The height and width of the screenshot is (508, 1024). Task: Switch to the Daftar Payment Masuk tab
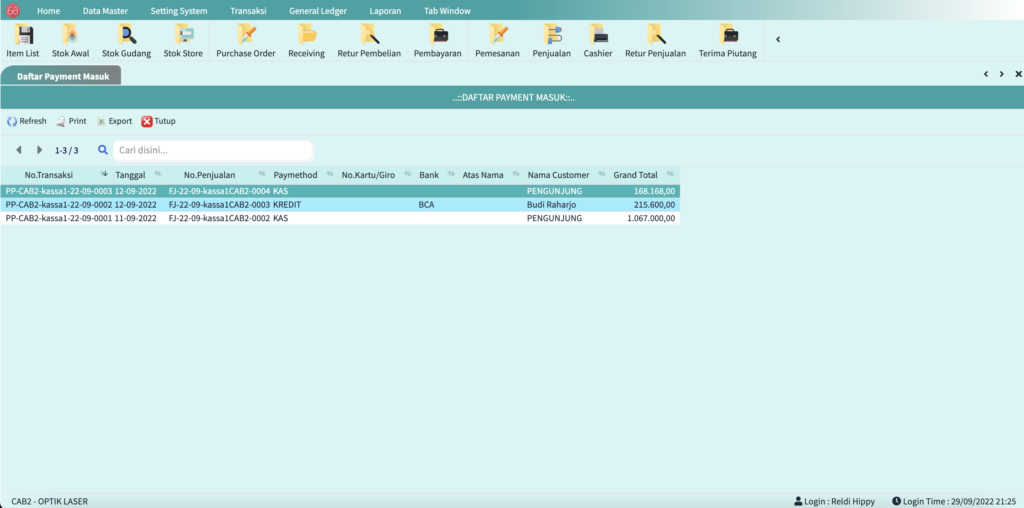pyautogui.click(x=62, y=75)
